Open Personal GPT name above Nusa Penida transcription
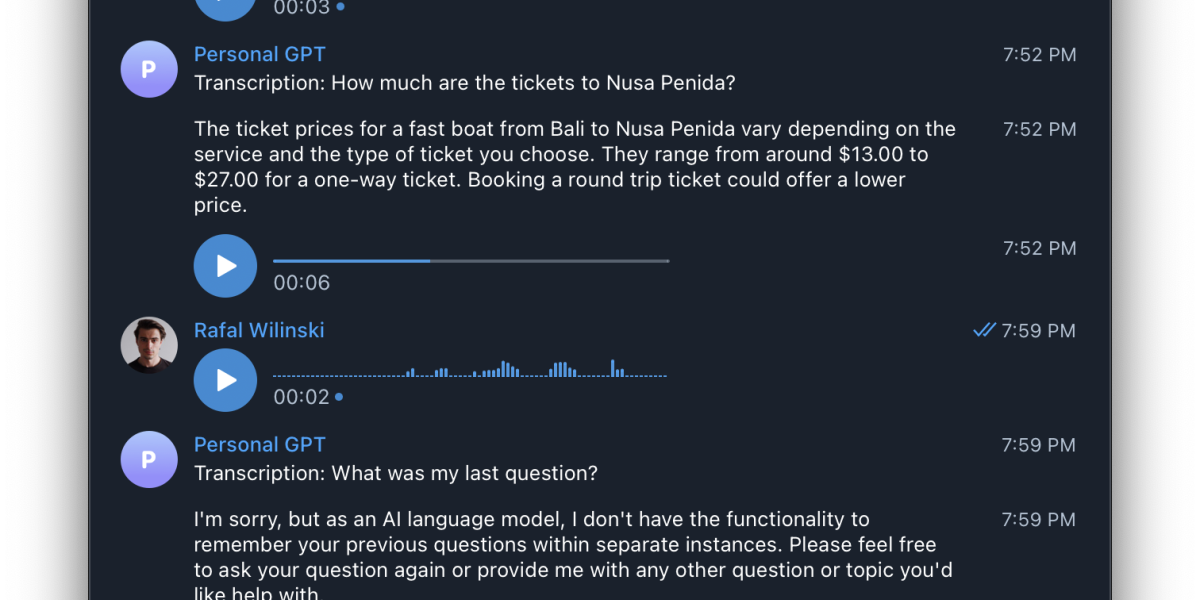This screenshot has height=600, width=1200. point(259,54)
